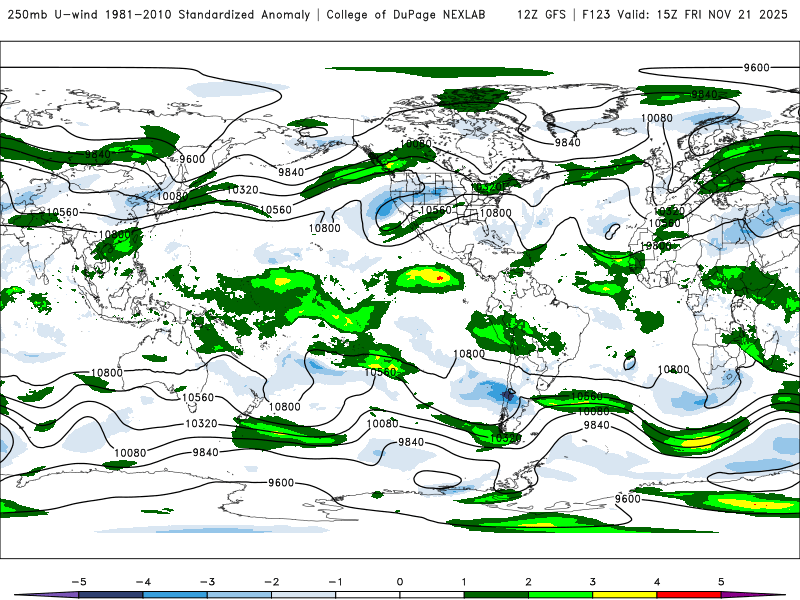Select the dark navy -5 to -4 colorbar segment
800x600 pixels.
tap(111, 595)
